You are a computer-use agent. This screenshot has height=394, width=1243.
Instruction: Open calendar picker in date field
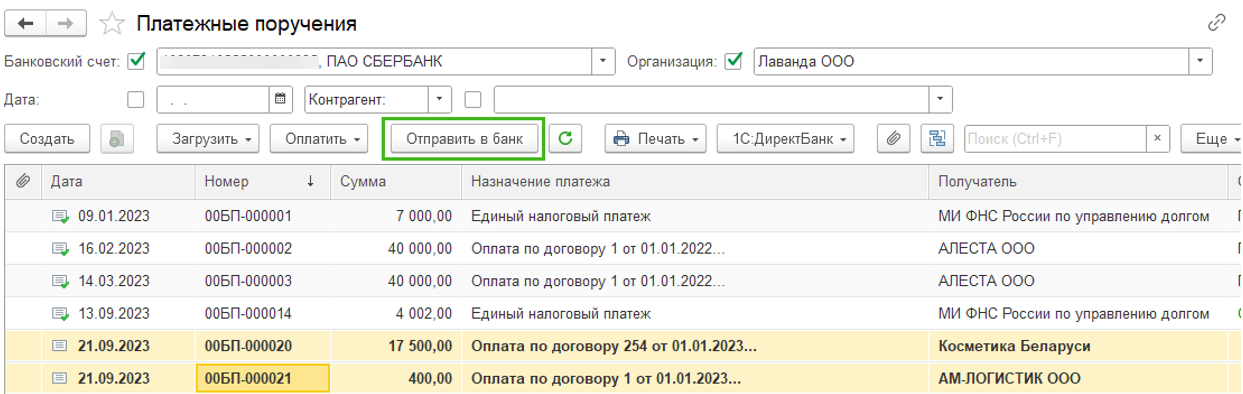pos(281,99)
